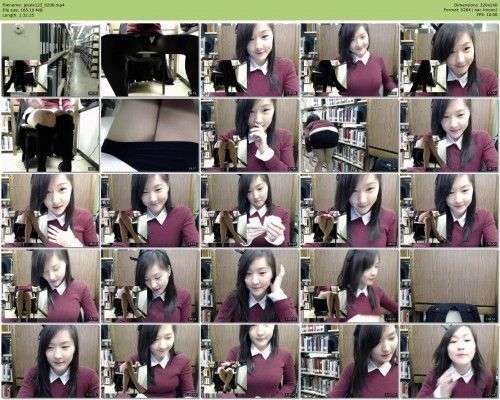Select the frame holding white paper
The image size is (500, 400).
[x=250, y=211]
